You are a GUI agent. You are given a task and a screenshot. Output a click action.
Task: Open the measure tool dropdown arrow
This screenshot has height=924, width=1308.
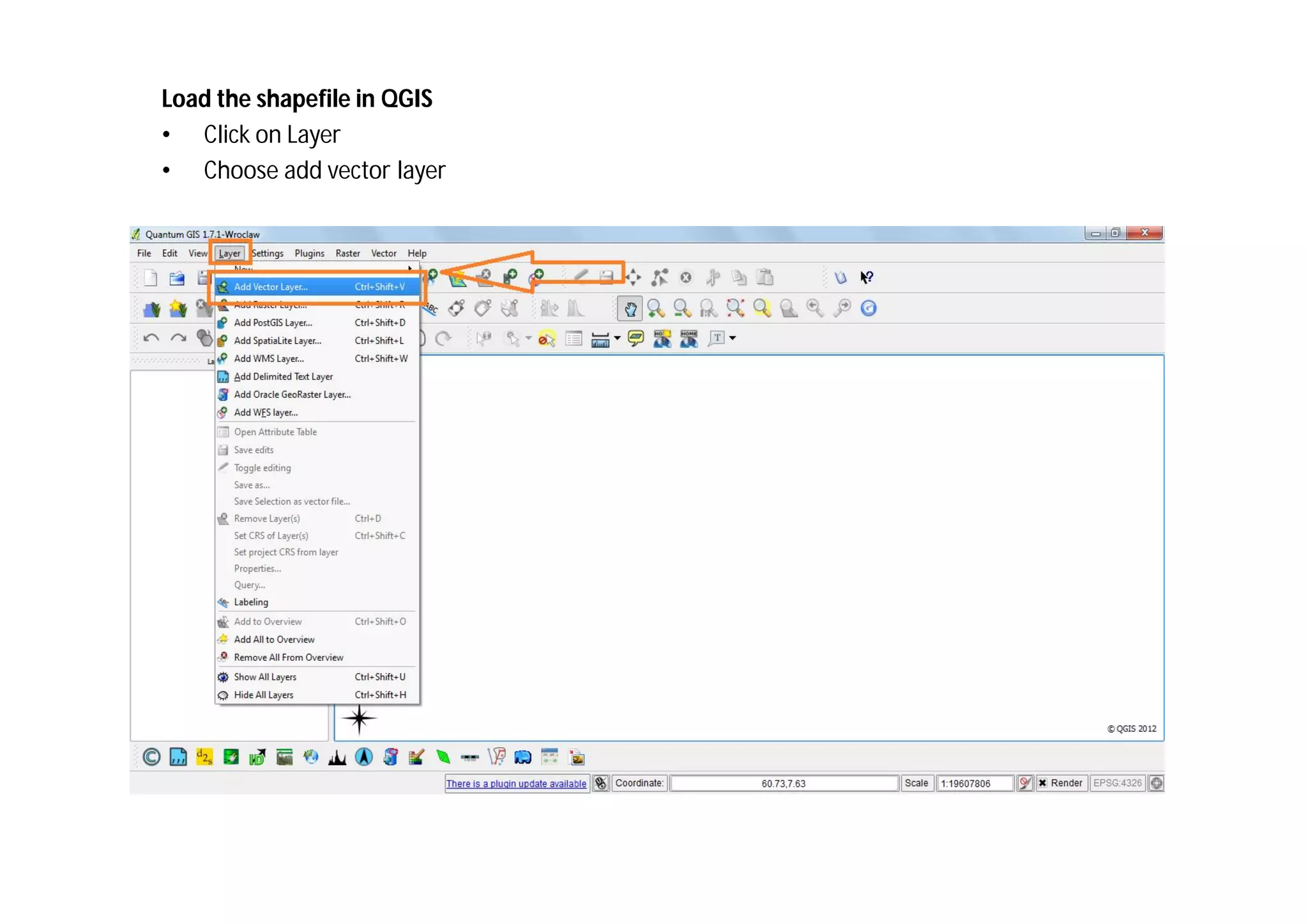click(617, 338)
